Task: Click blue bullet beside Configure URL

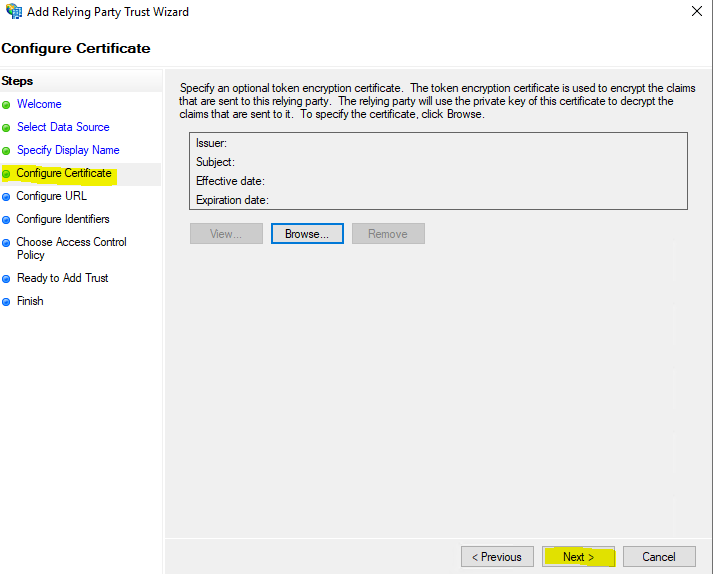Action: [x=6, y=197]
